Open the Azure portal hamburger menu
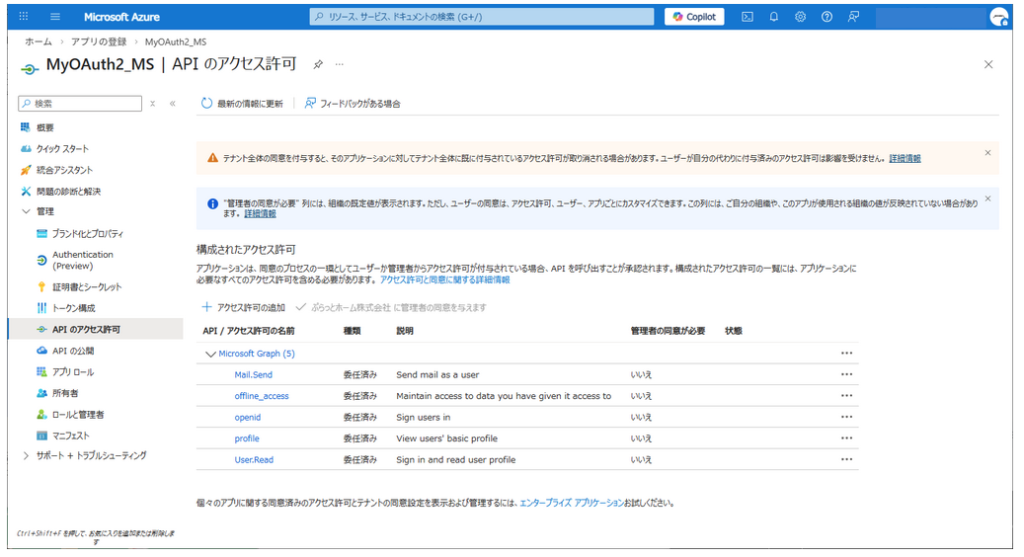The width and height of the screenshot is (1024, 557). tap(55, 17)
